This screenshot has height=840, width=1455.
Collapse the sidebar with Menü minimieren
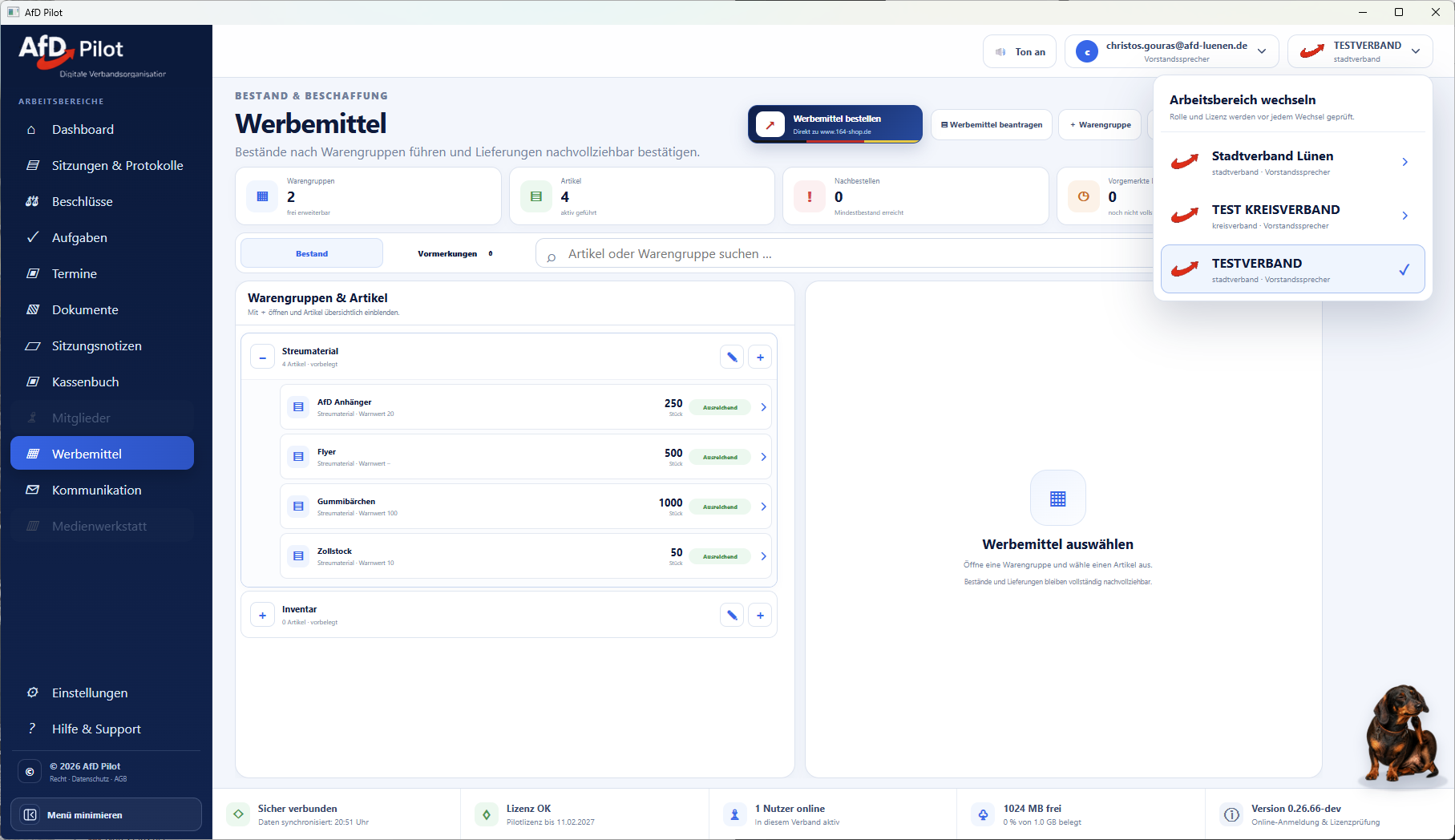(106, 814)
